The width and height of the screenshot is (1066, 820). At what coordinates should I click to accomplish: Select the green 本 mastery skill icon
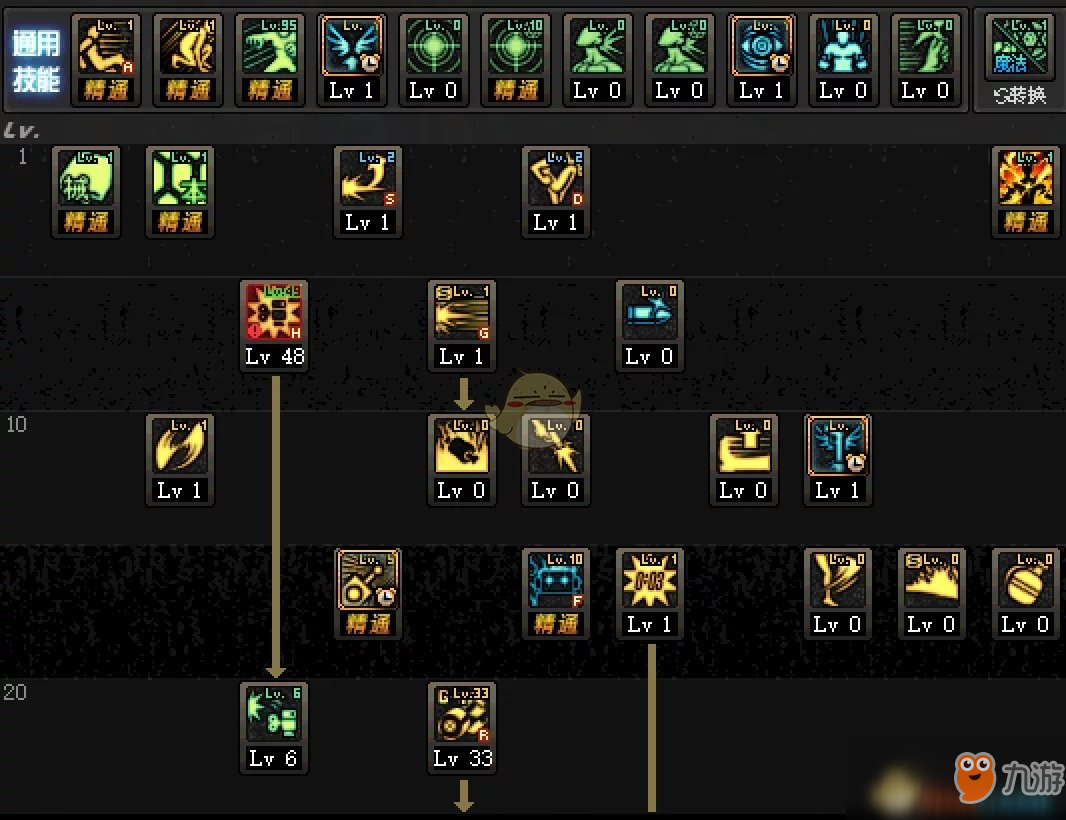[x=180, y=192]
